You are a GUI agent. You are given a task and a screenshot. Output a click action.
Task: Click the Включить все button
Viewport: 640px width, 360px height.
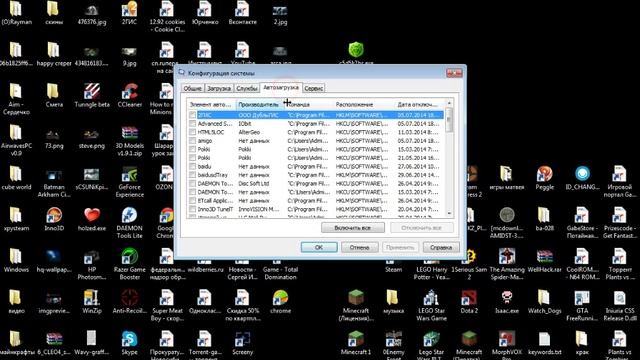pyautogui.click(x=353, y=228)
